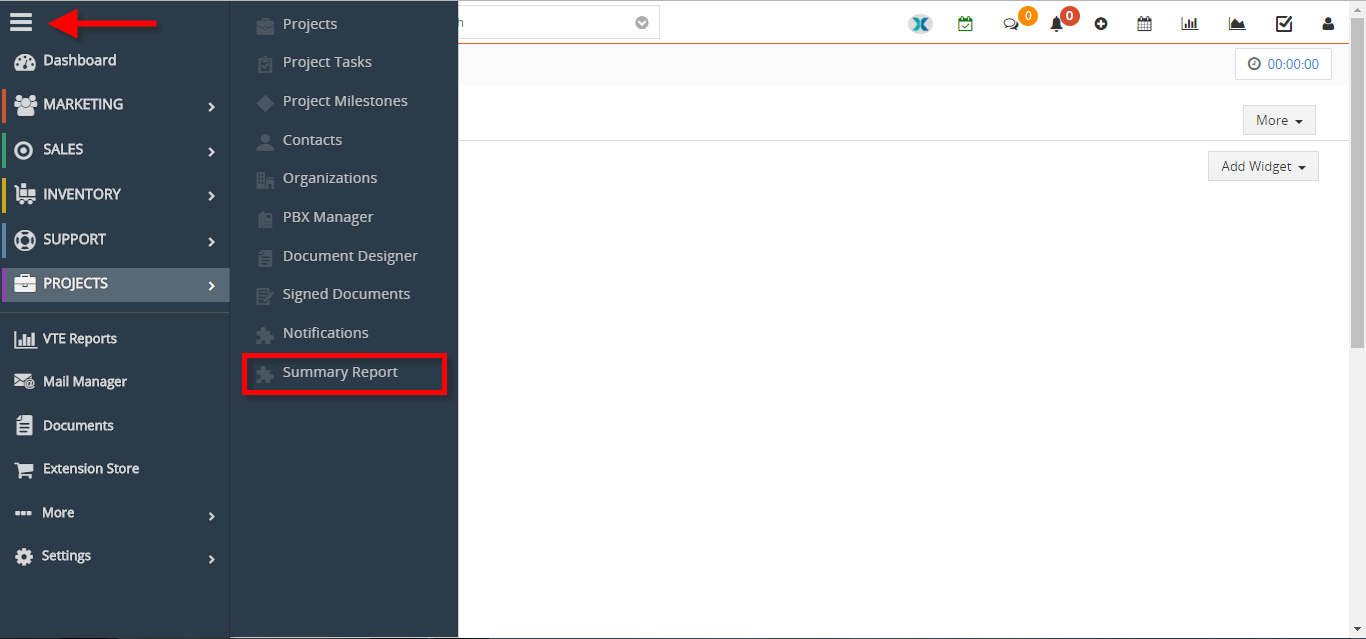Image resolution: width=1366 pixels, height=639 pixels.
Task: Open the More dropdown button
Action: point(1279,120)
